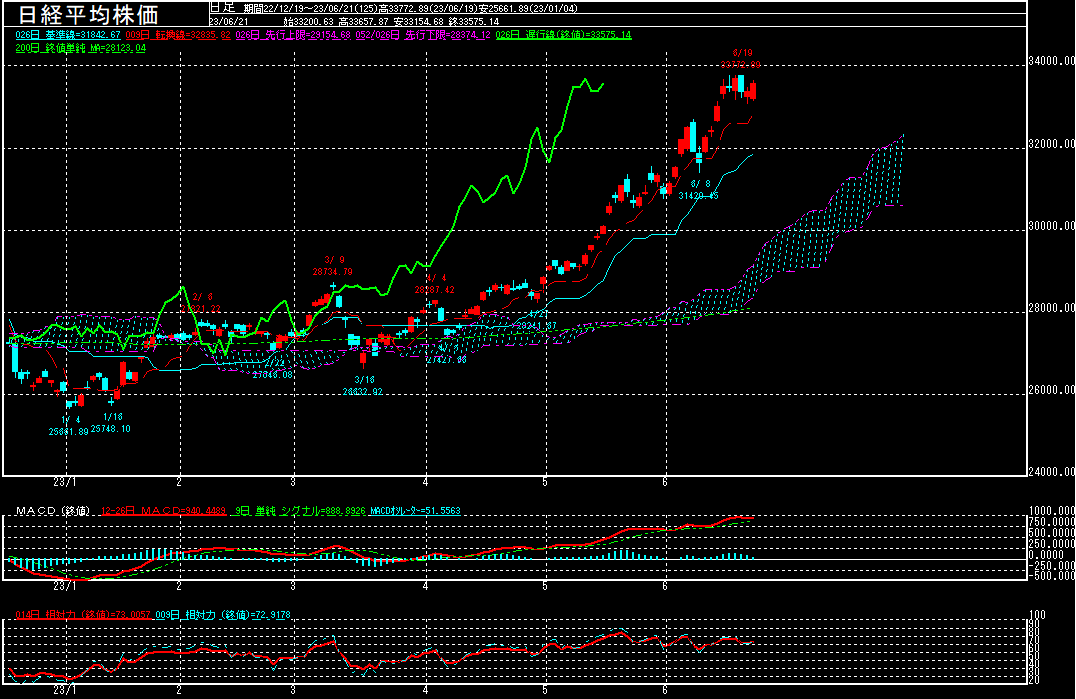Image resolution: width=1076 pixels, height=699 pixels.
Task: Click the 026日 基準線=31842.67 legend link
Action: click(68, 35)
